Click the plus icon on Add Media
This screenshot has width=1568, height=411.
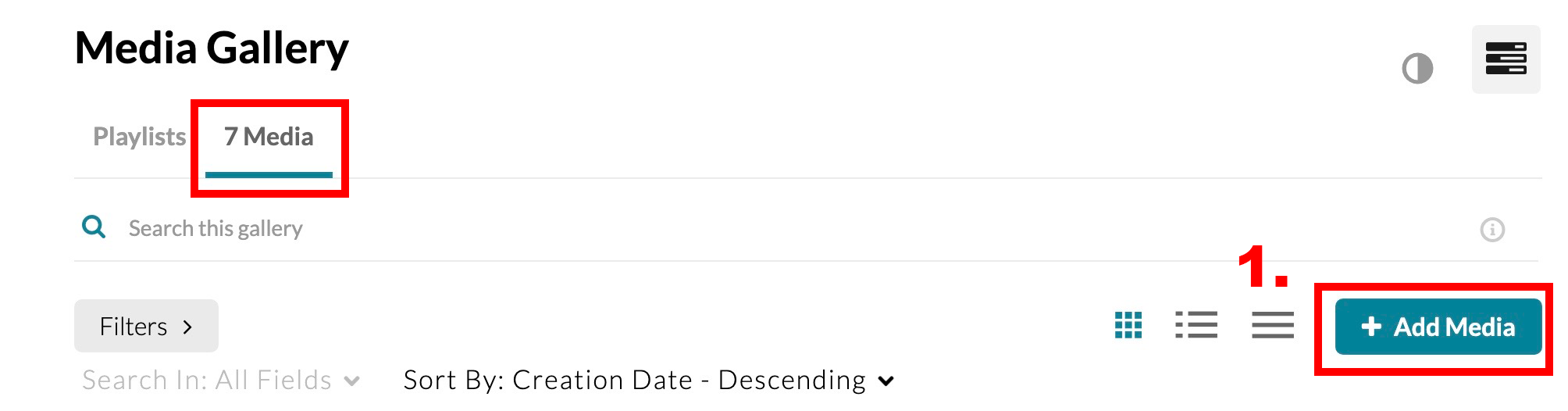1371,327
